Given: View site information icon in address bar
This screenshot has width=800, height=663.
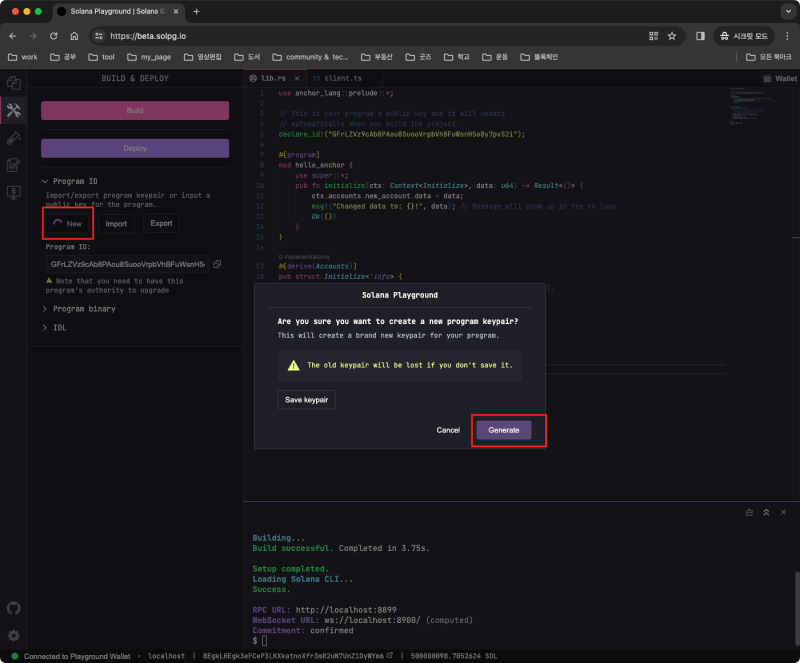Looking at the screenshot, I should pyautogui.click(x=99, y=36).
